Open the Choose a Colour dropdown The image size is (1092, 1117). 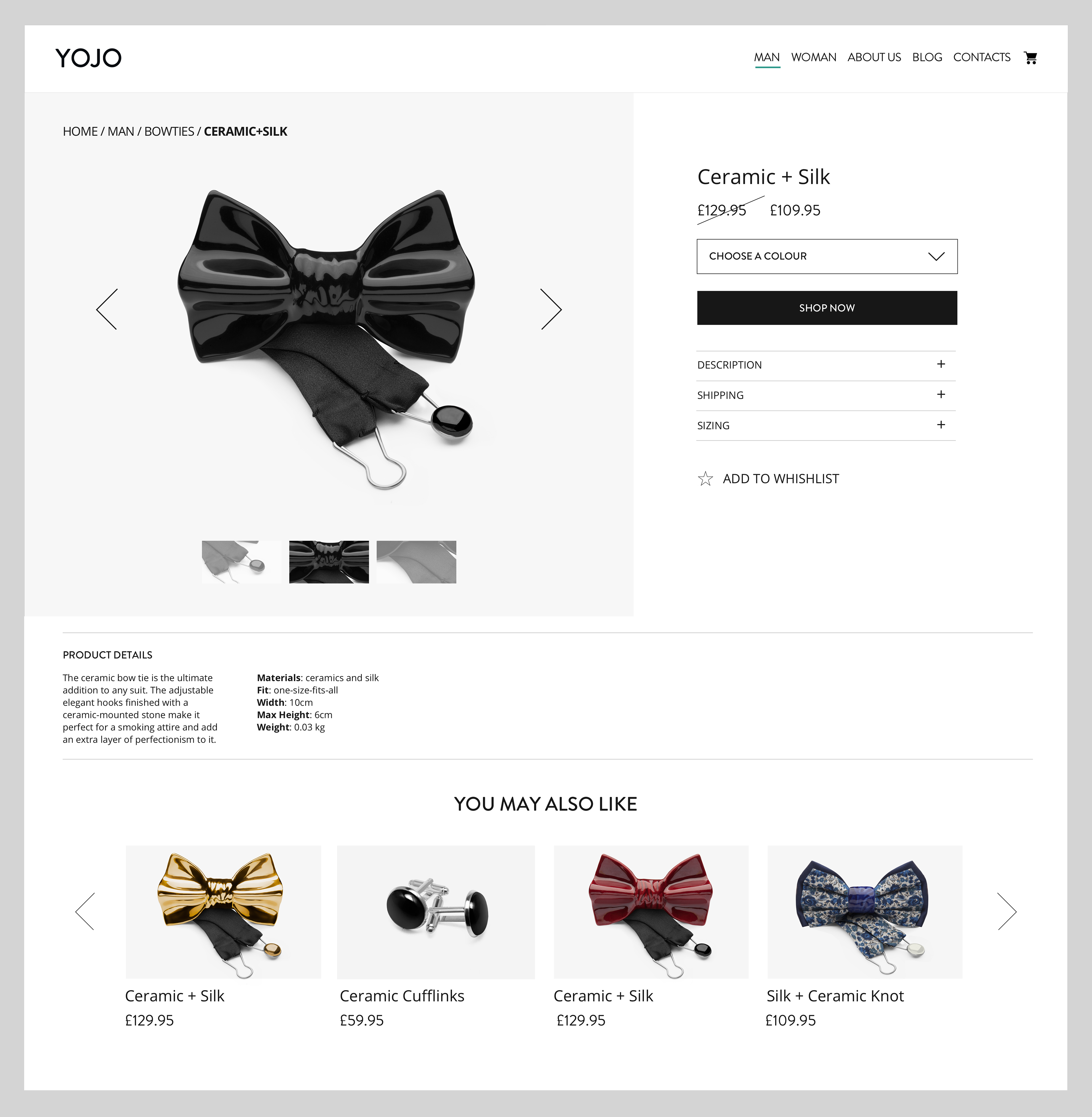pos(827,257)
